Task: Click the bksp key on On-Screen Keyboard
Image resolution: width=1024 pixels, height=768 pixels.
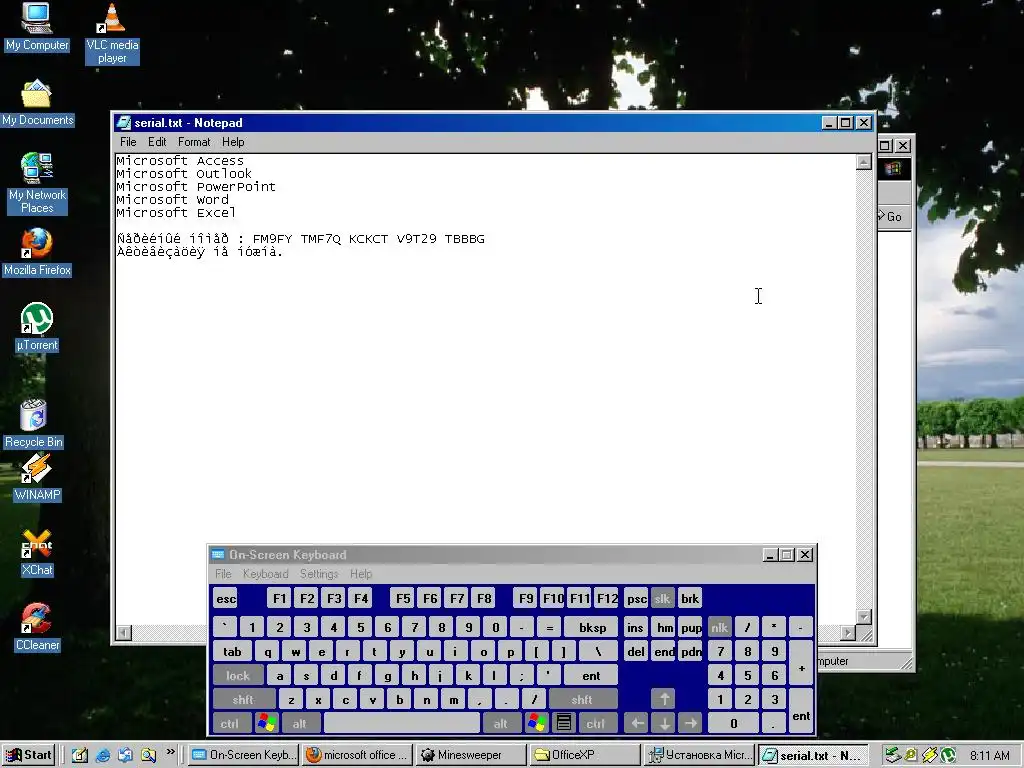Action: [592, 627]
